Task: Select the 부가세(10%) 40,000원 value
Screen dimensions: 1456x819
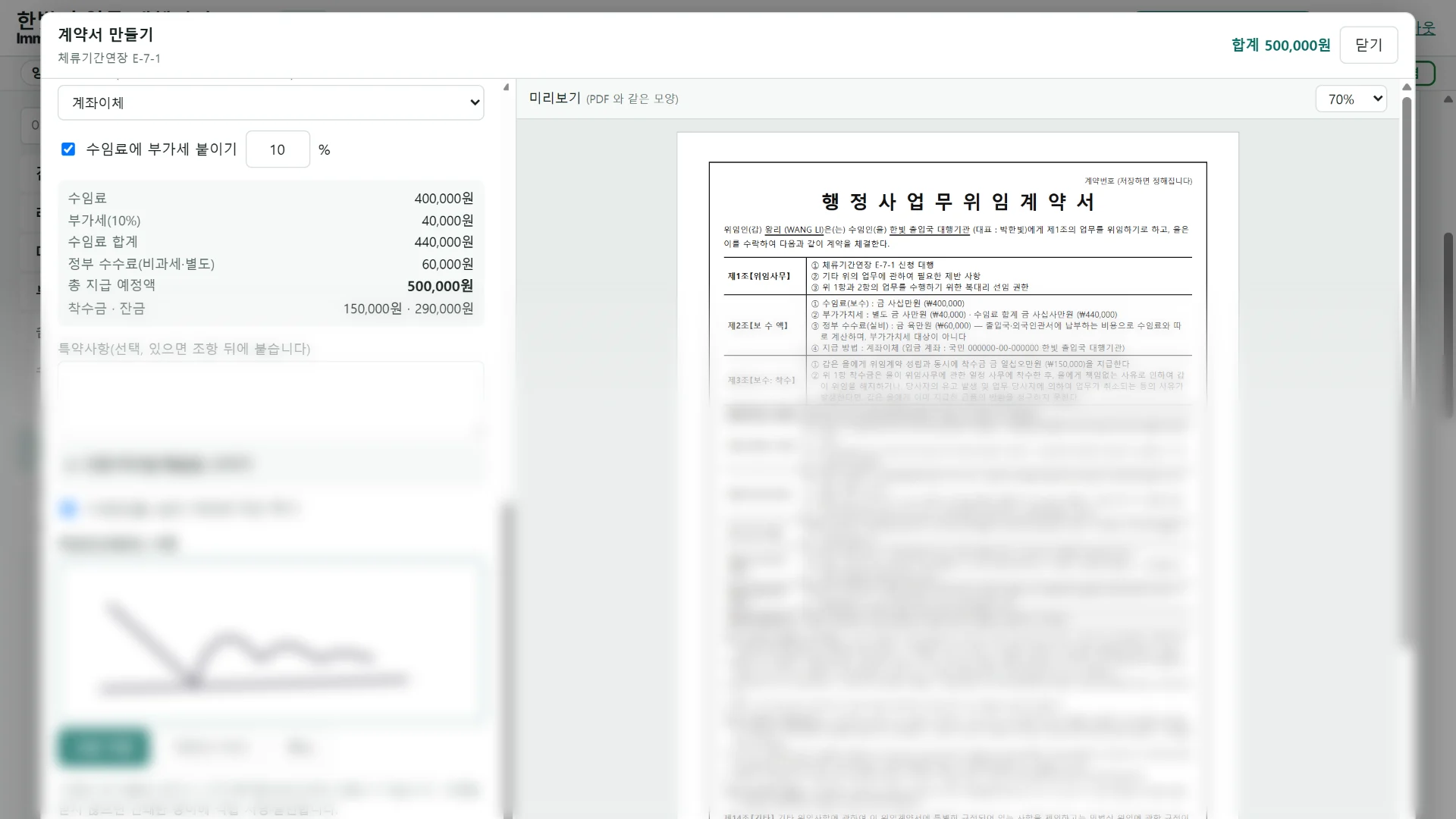Action: (x=447, y=220)
